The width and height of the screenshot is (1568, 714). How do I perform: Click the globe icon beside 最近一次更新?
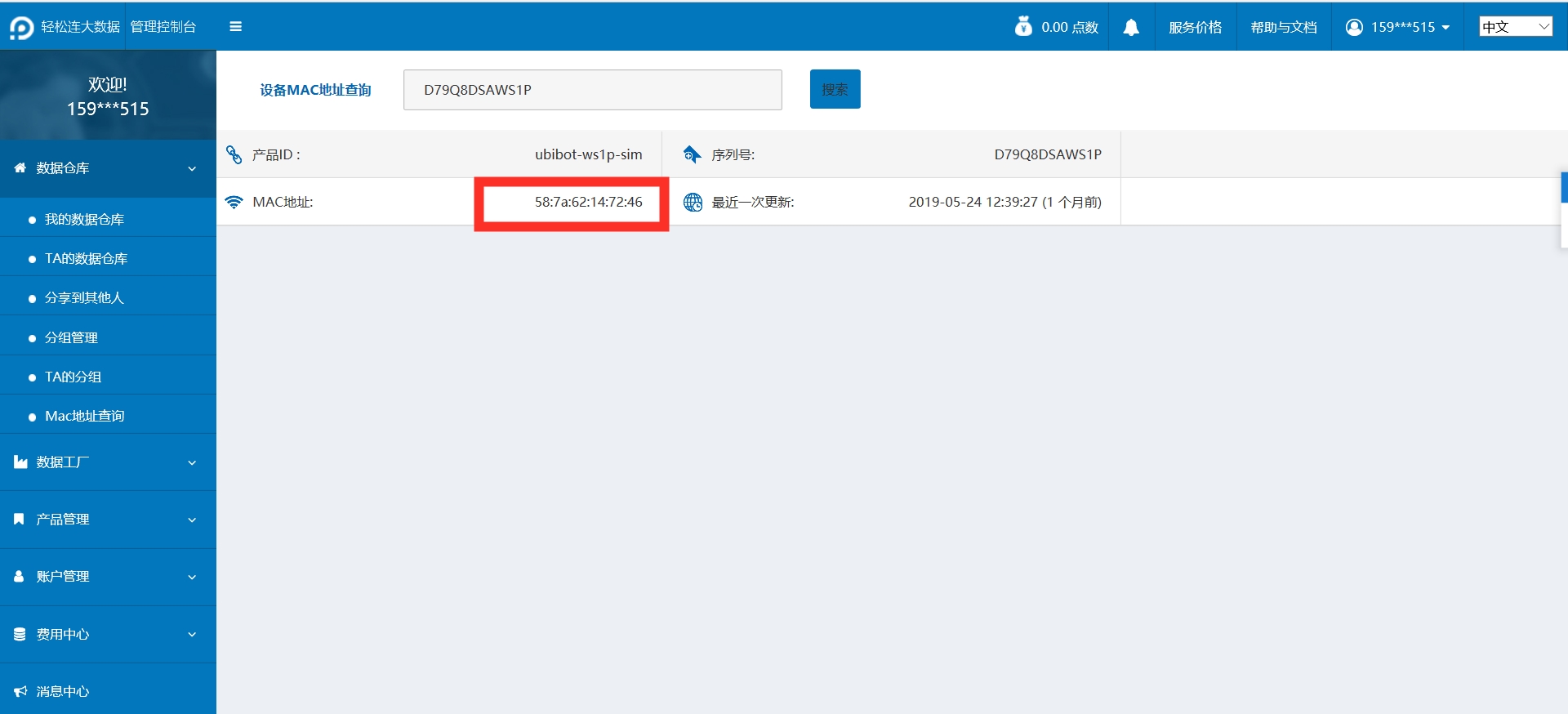pyautogui.click(x=693, y=202)
